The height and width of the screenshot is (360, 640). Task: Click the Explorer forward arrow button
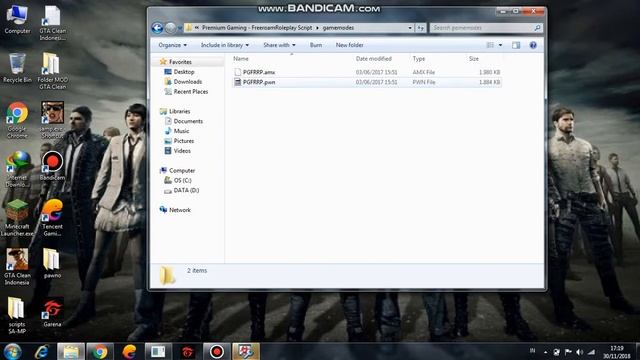pos(171,28)
